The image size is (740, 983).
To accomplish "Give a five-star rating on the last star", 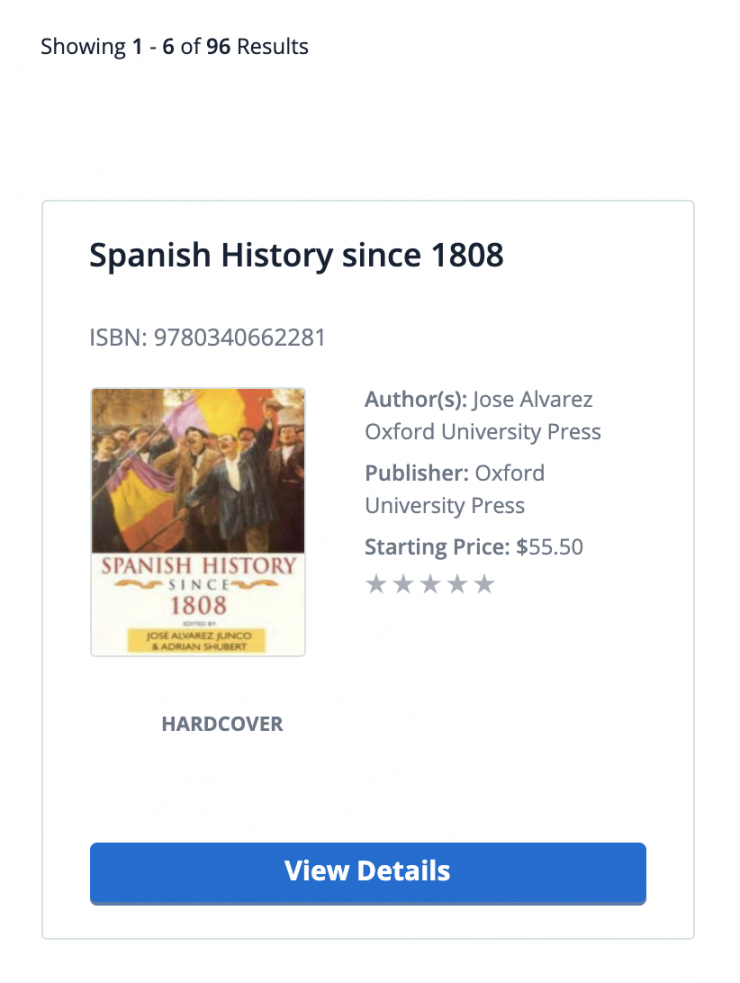I will pos(484,584).
